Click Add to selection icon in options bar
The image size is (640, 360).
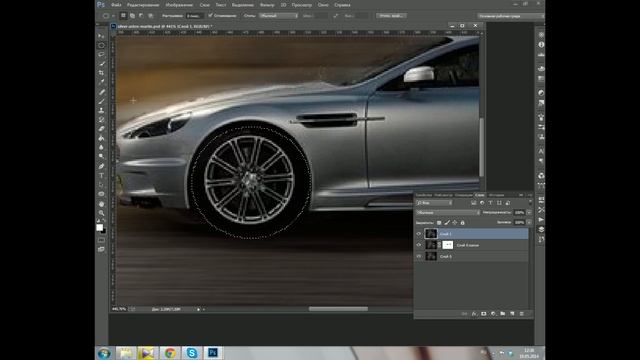click(132, 16)
